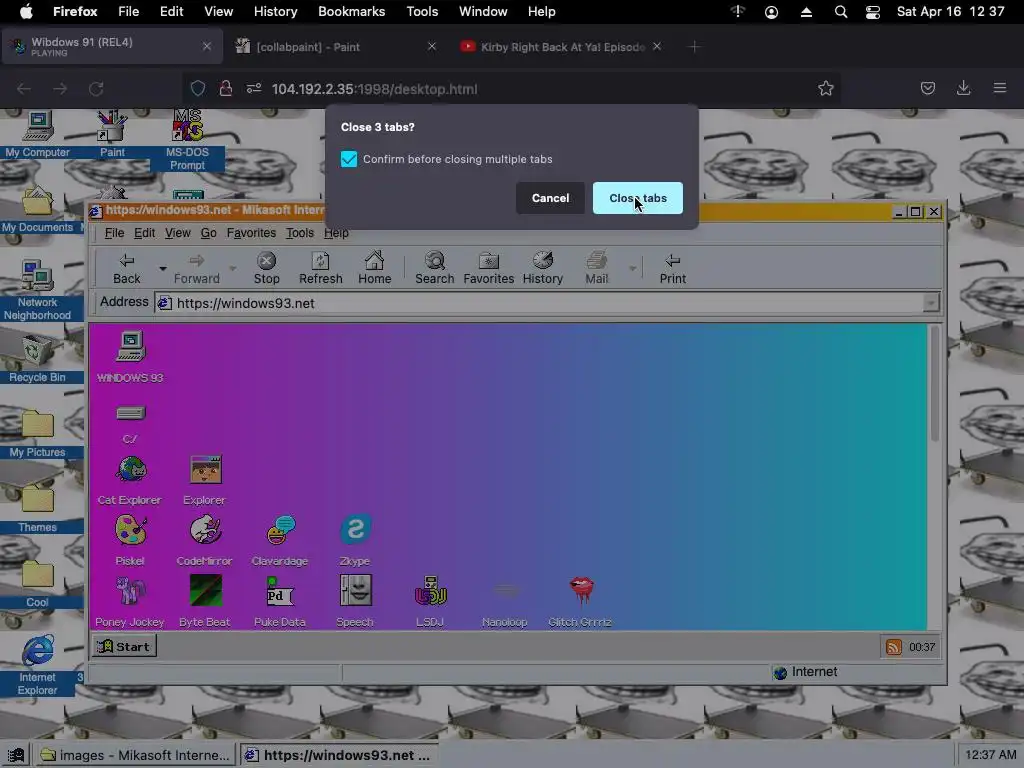Open Firefox Downloads icon

(963, 88)
